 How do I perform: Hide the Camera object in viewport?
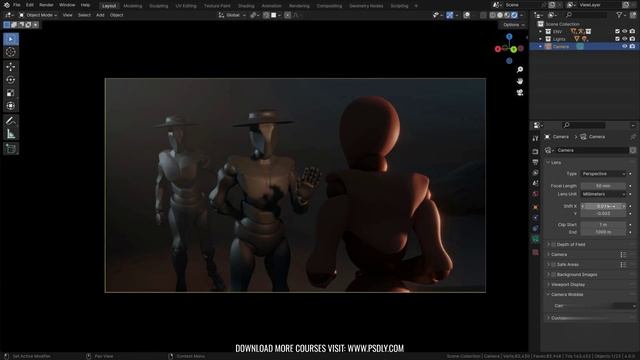624,47
